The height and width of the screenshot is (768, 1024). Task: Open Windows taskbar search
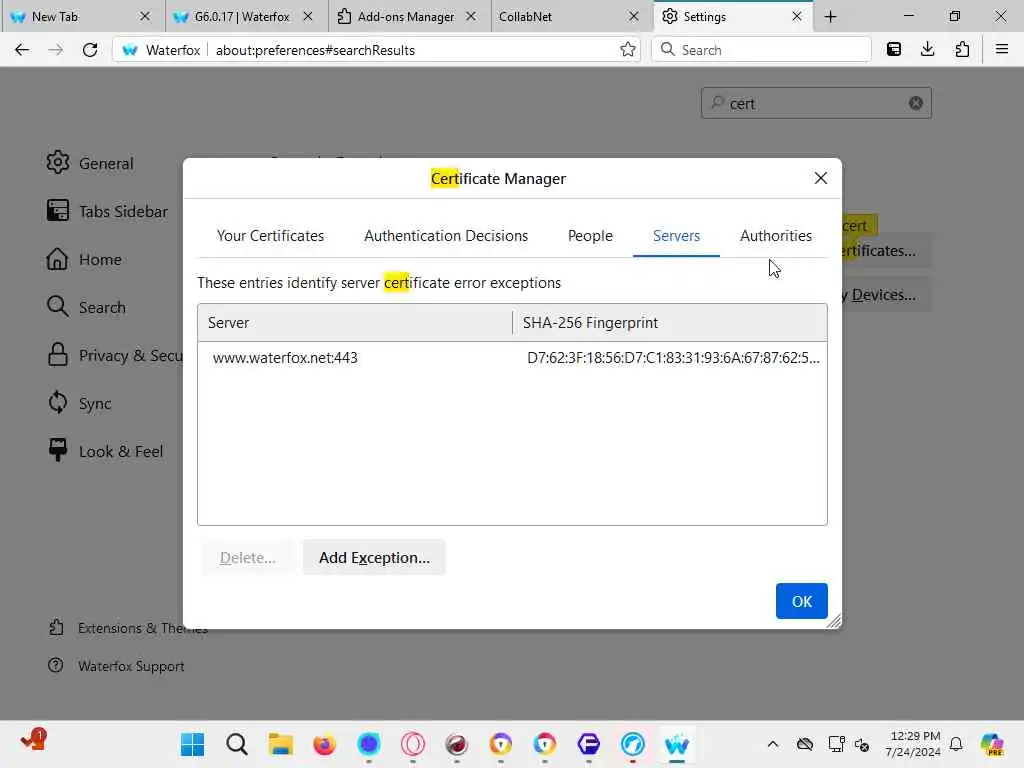click(x=237, y=744)
